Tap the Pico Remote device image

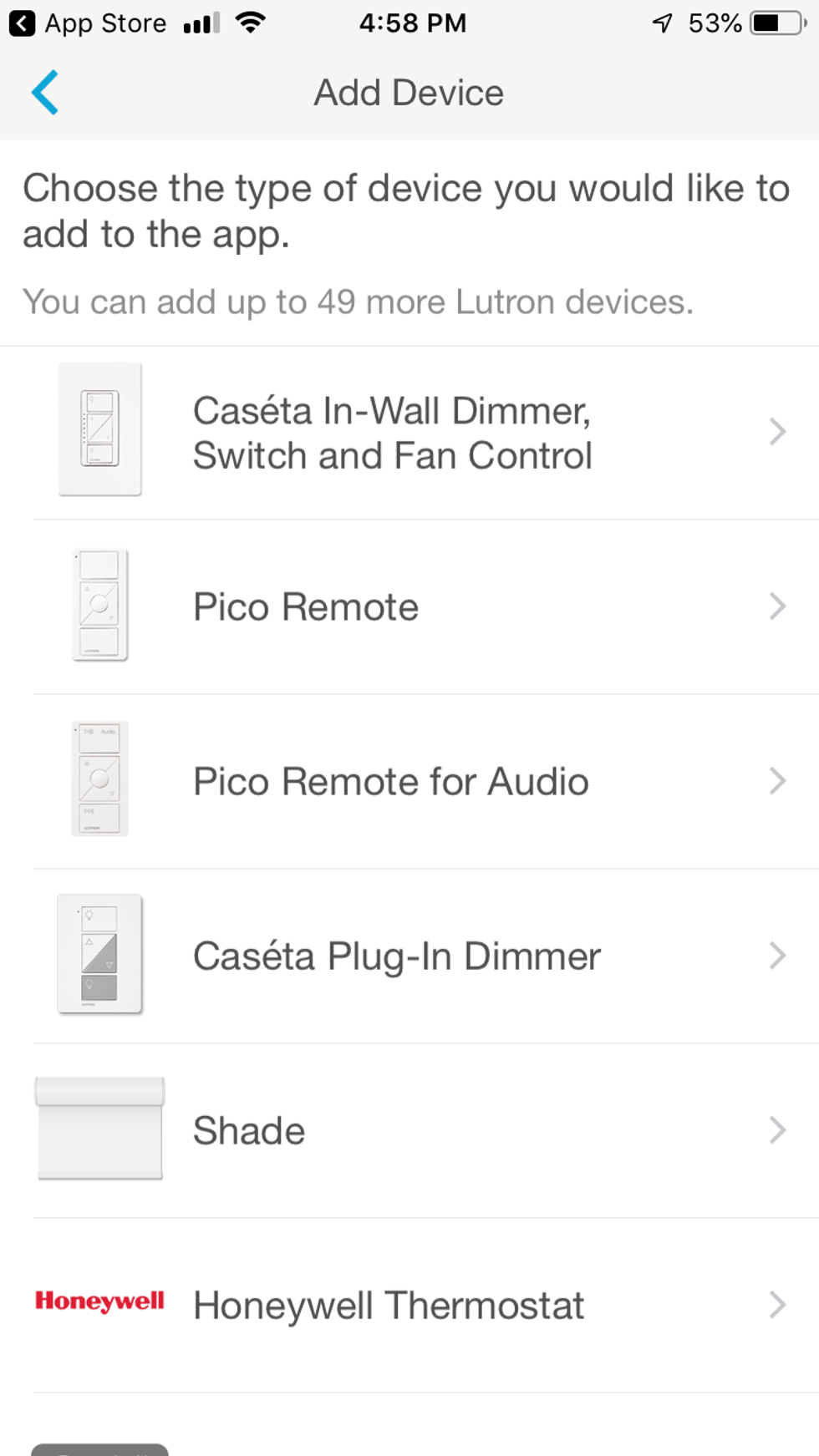(x=100, y=605)
